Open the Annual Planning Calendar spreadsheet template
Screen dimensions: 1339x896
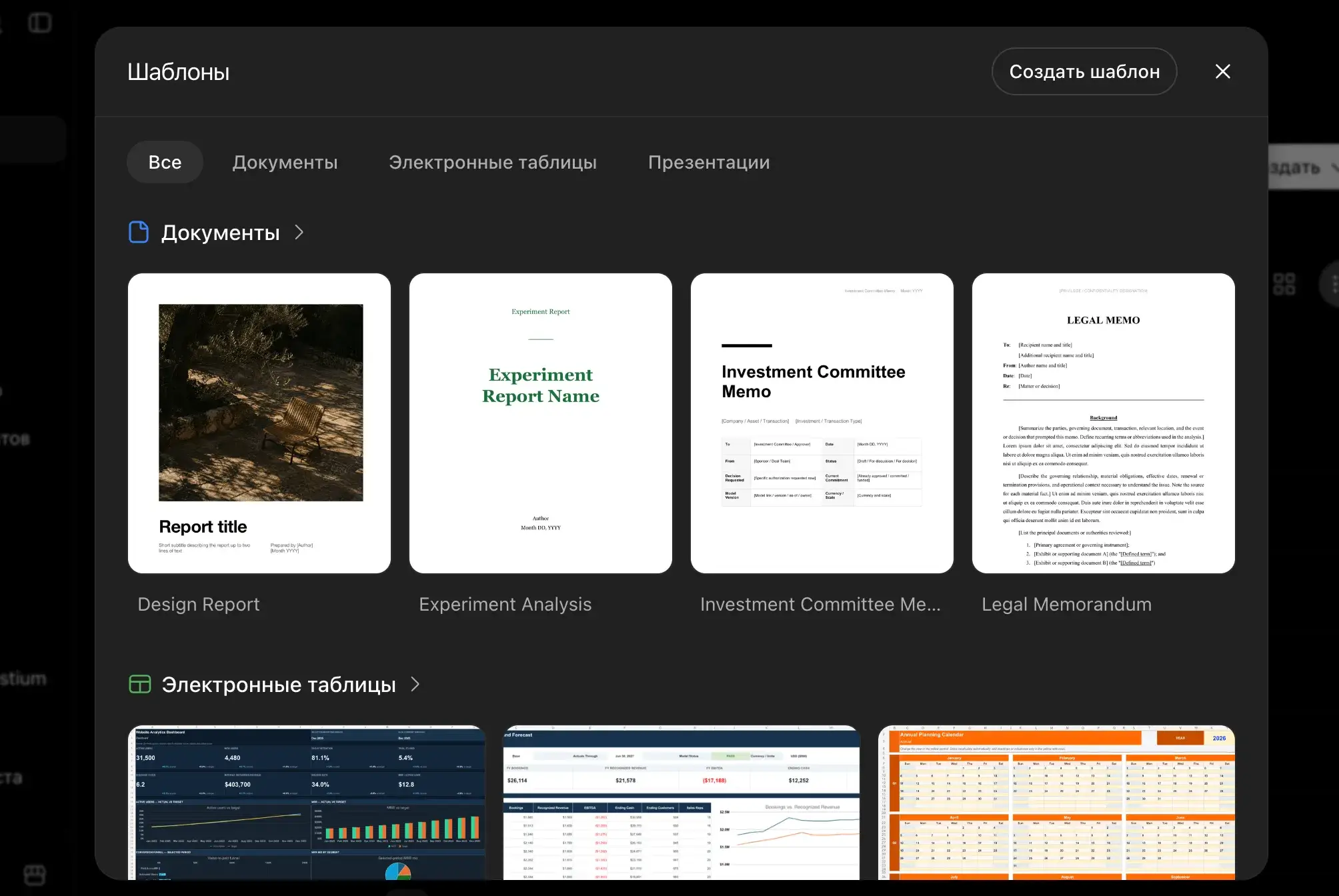coord(1056,803)
